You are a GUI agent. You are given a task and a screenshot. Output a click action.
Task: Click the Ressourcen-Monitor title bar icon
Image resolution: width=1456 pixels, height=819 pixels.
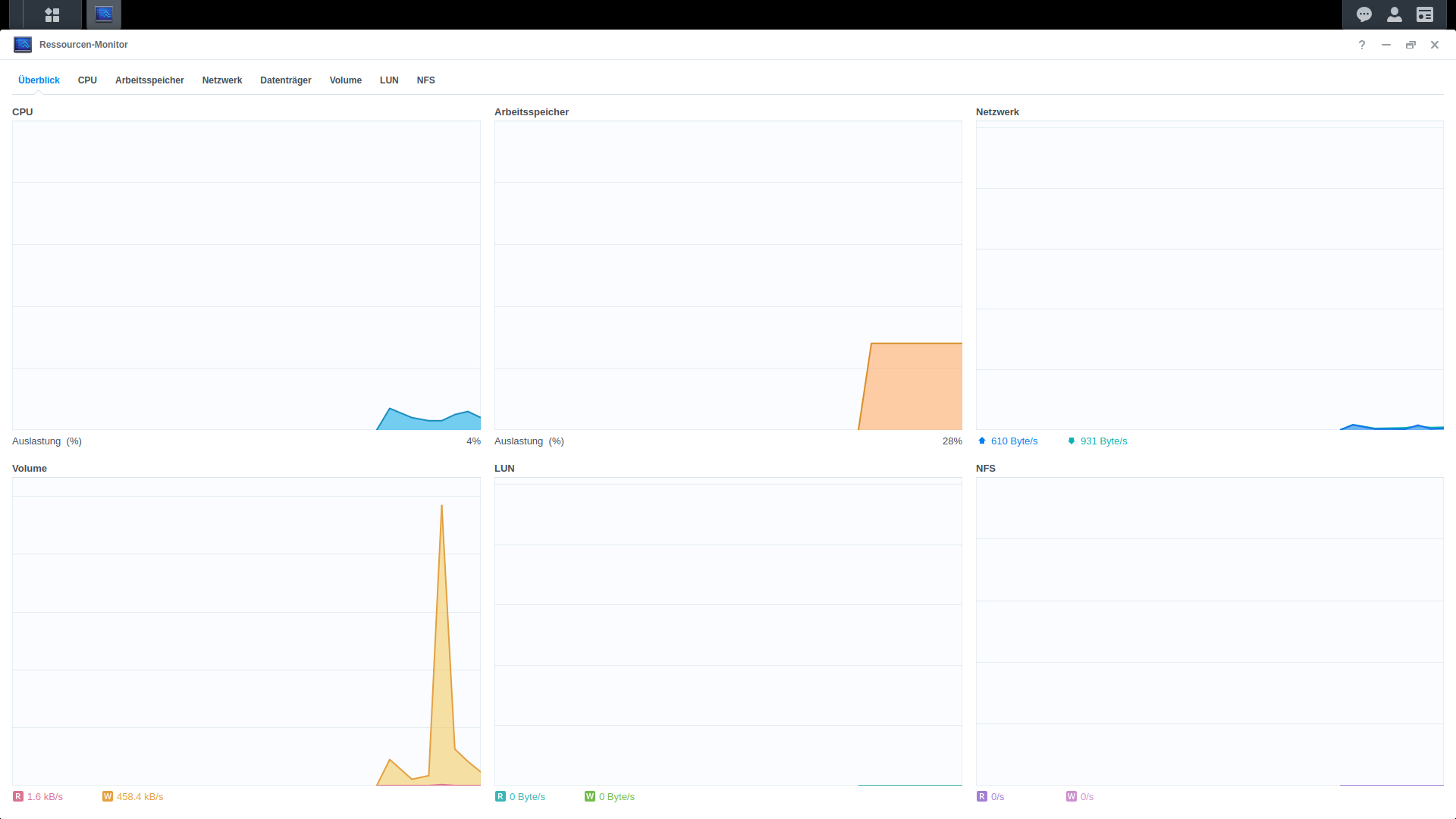(x=23, y=45)
